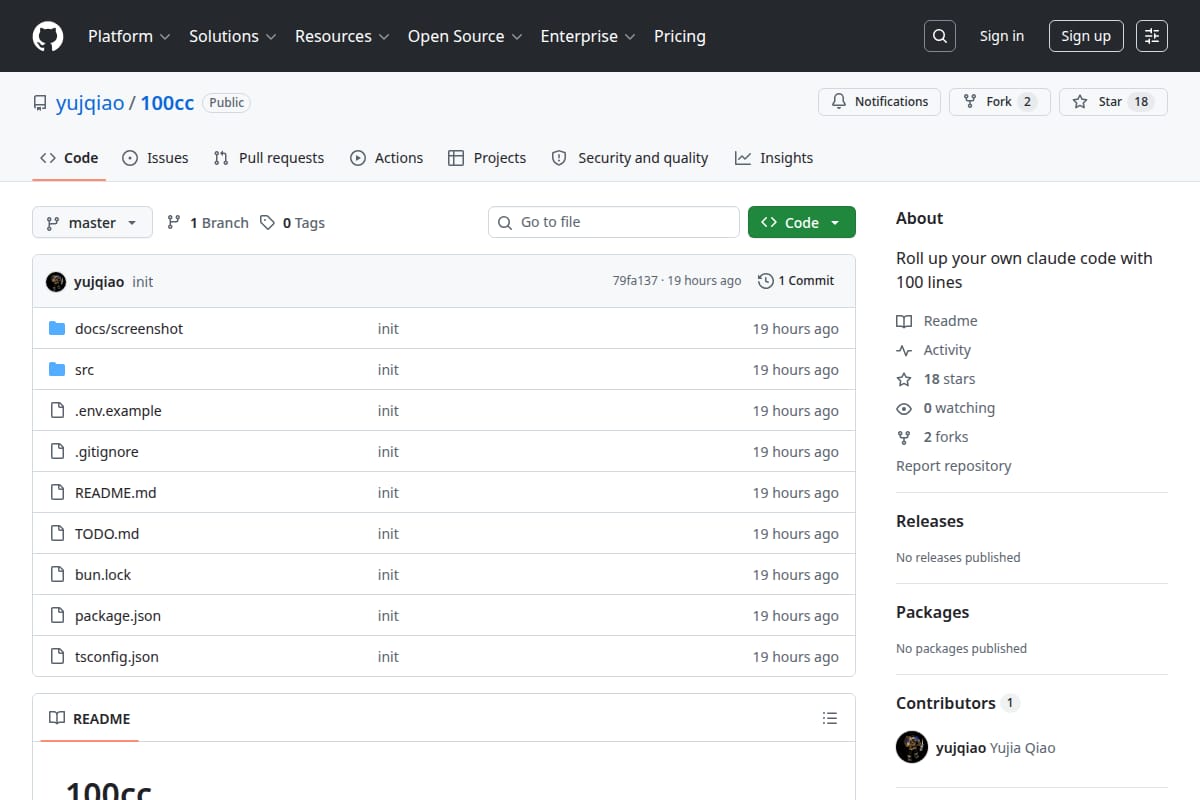Star the repository with Star button
This screenshot has height=800, width=1200.
[1113, 101]
